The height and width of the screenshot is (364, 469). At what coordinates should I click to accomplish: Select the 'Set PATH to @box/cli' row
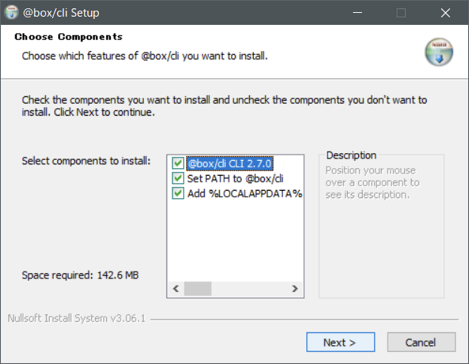click(235, 179)
